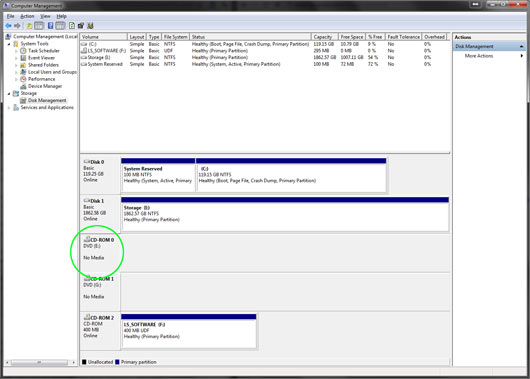The height and width of the screenshot is (379, 530).
Task: Click the Refresh toolbar icon
Action: click(72, 26)
